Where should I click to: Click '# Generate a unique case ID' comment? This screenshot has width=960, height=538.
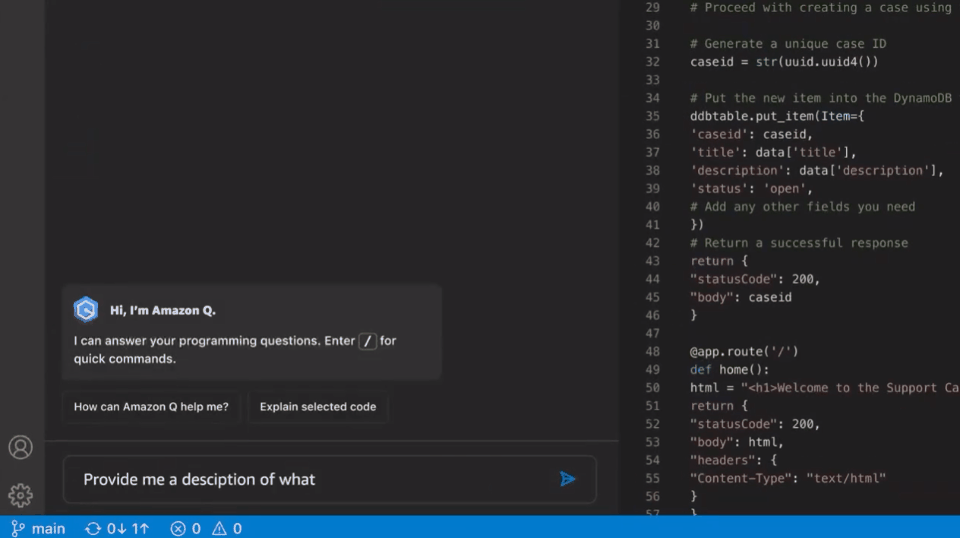tap(788, 44)
